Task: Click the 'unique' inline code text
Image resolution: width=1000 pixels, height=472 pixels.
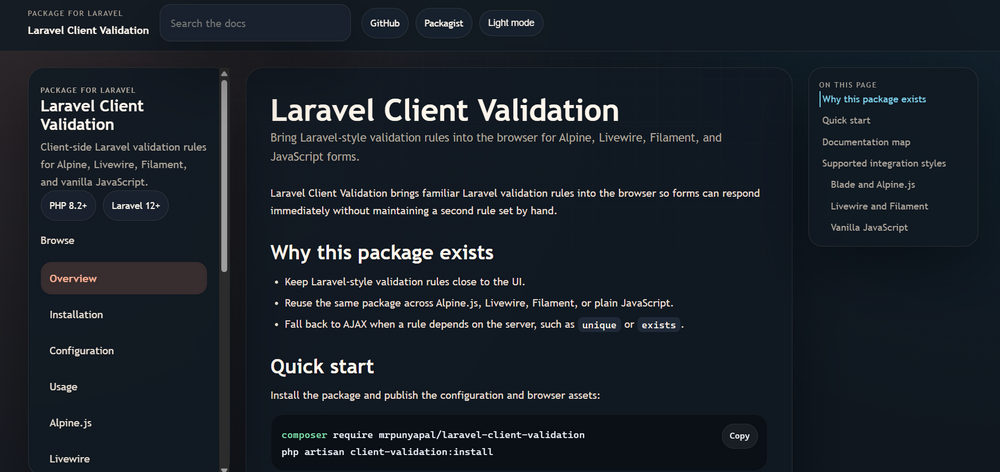Action: coord(599,325)
